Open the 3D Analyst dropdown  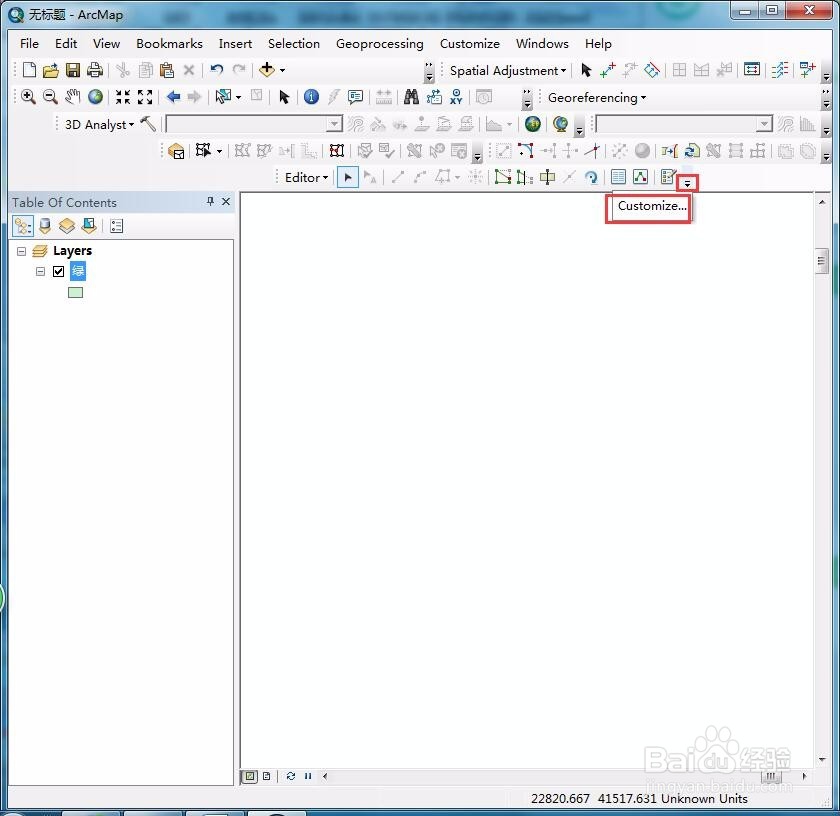pyautogui.click(x=99, y=125)
